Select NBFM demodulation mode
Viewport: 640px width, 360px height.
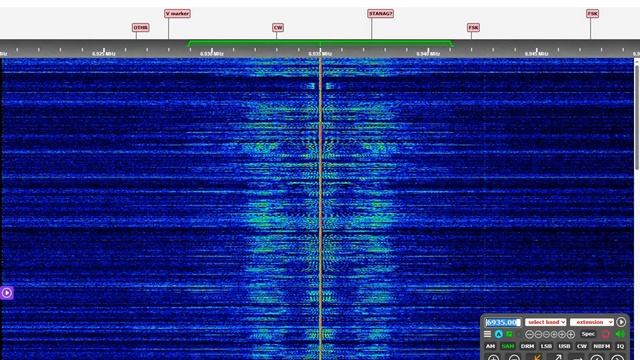[602, 346]
